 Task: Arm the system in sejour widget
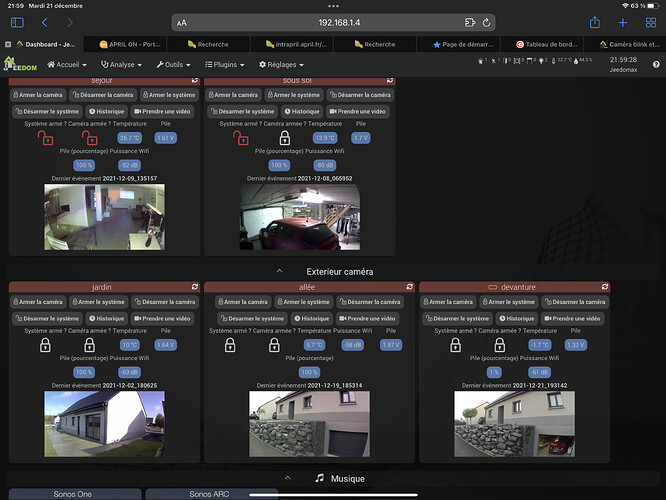[169, 95]
